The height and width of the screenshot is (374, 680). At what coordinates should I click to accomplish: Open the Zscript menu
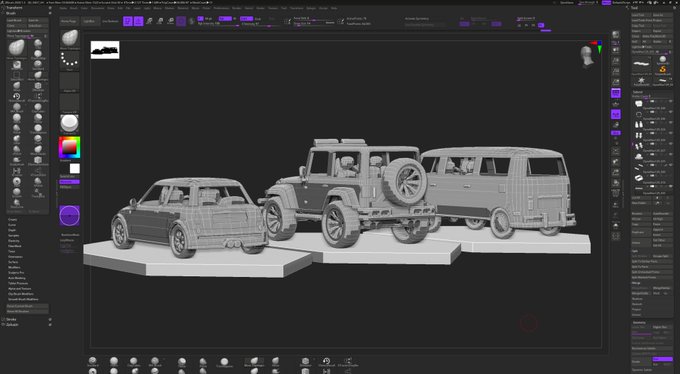[323, 8]
